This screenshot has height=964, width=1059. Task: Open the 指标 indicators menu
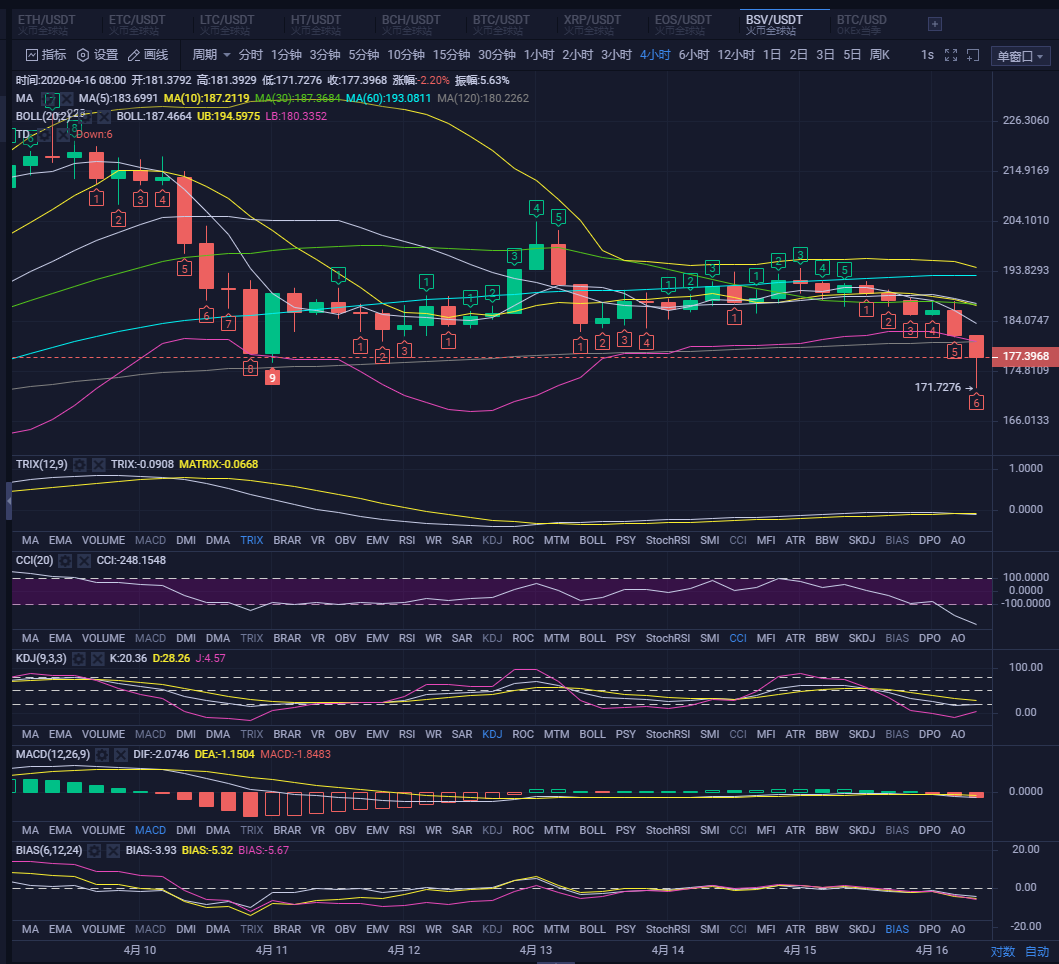(46, 55)
